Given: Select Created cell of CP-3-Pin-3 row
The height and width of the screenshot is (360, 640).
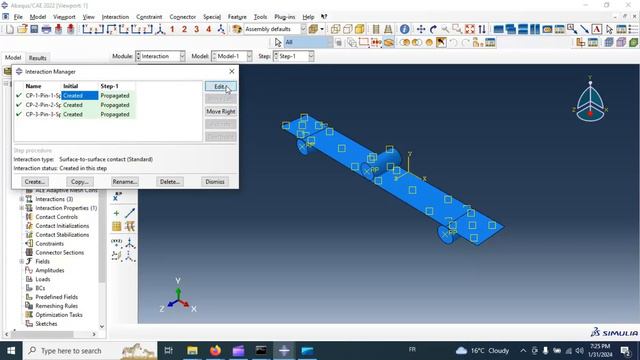Looking at the screenshot, I should click(x=80, y=114).
